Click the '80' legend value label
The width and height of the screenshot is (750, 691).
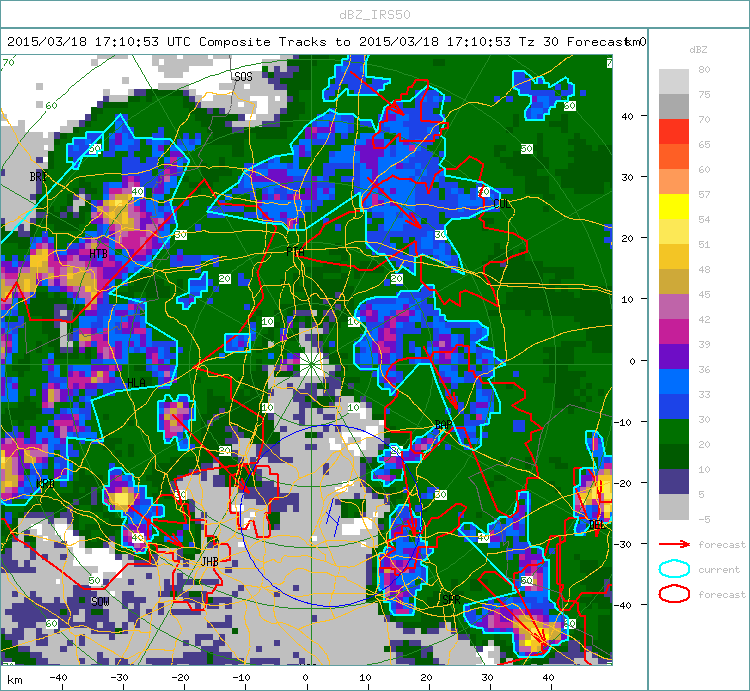704,69
